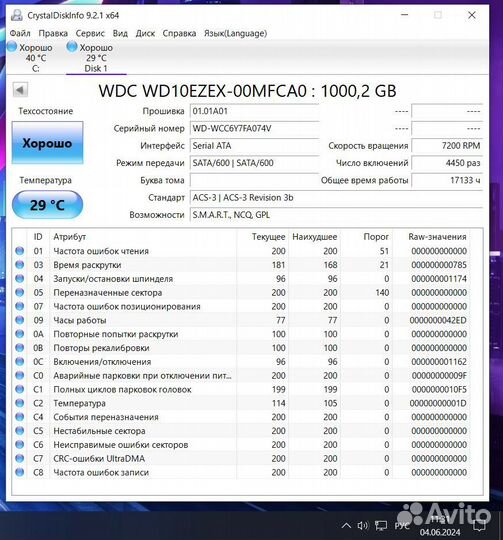
Task: Click the Хорошо health status button
Action: click(48, 143)
